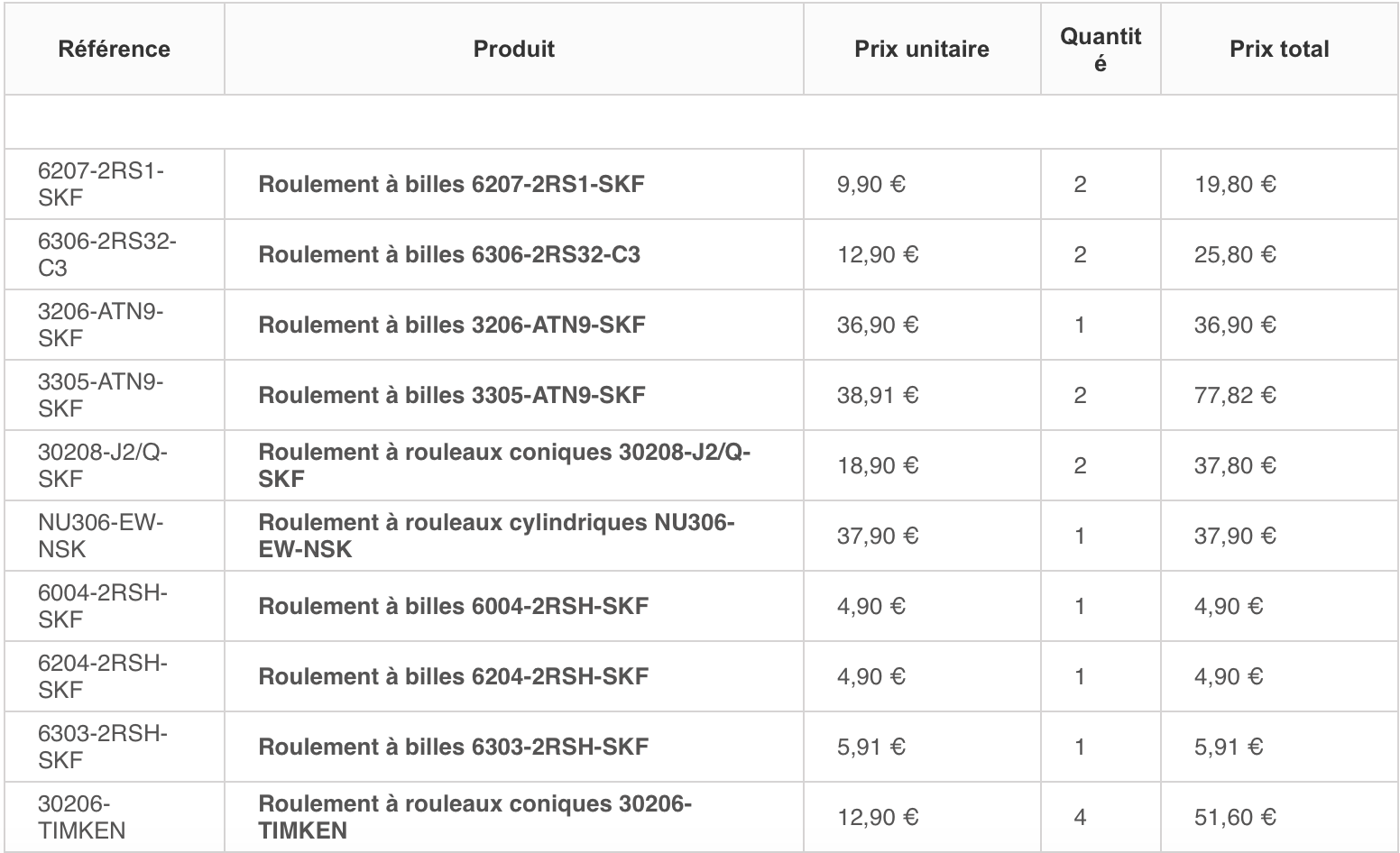Open product Roulement à billes 6303-2RSH-SKF
1400x853 pixels.
pyautogui.click(x=454, y=747)
